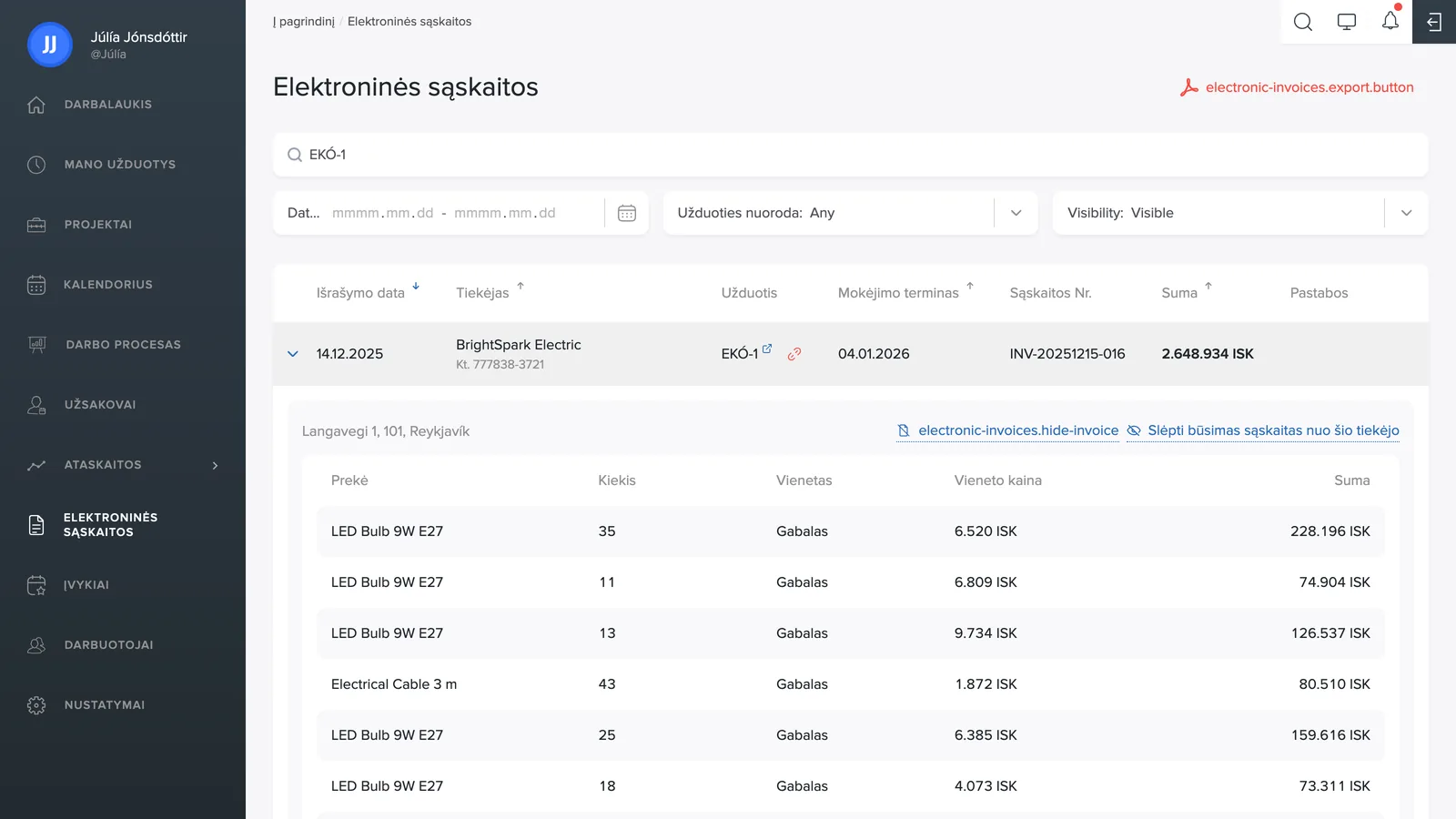
Task: Sort by Suma column arrow
Action: (1208, 287)
